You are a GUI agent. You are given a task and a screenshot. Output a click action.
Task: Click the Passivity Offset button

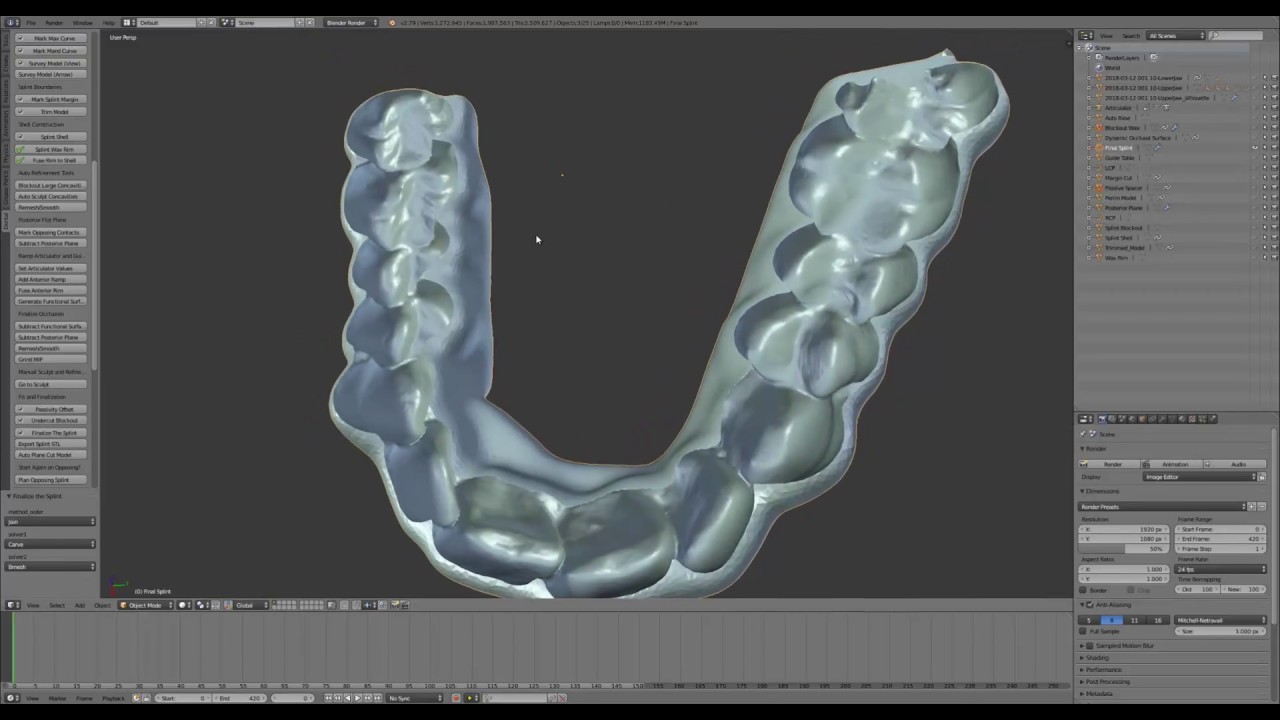pyautogui.click(x=51, y=409)
